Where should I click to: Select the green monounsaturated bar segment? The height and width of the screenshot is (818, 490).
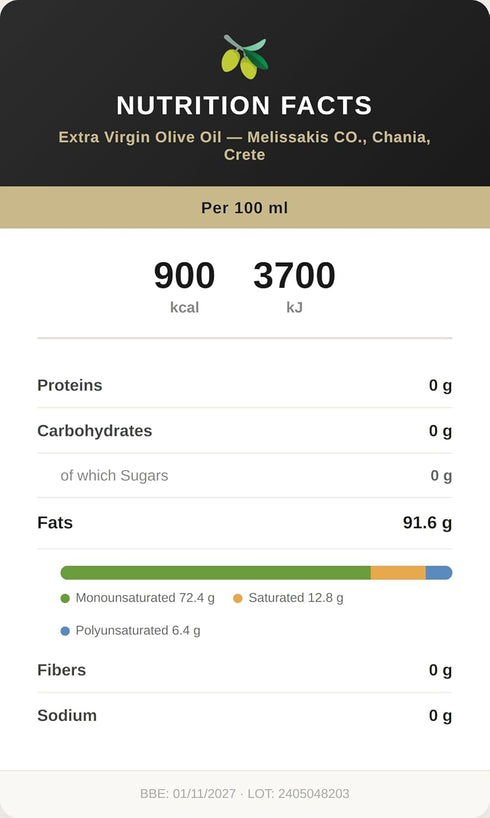coord(216,573)
